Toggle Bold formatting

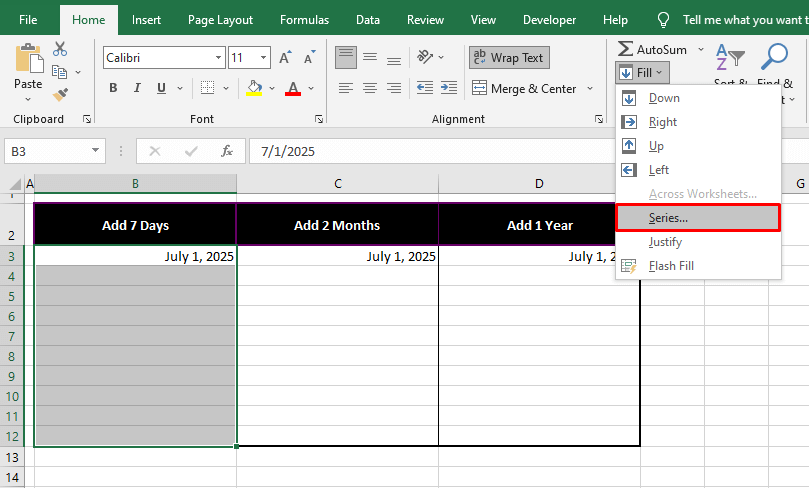coord(113,88)
